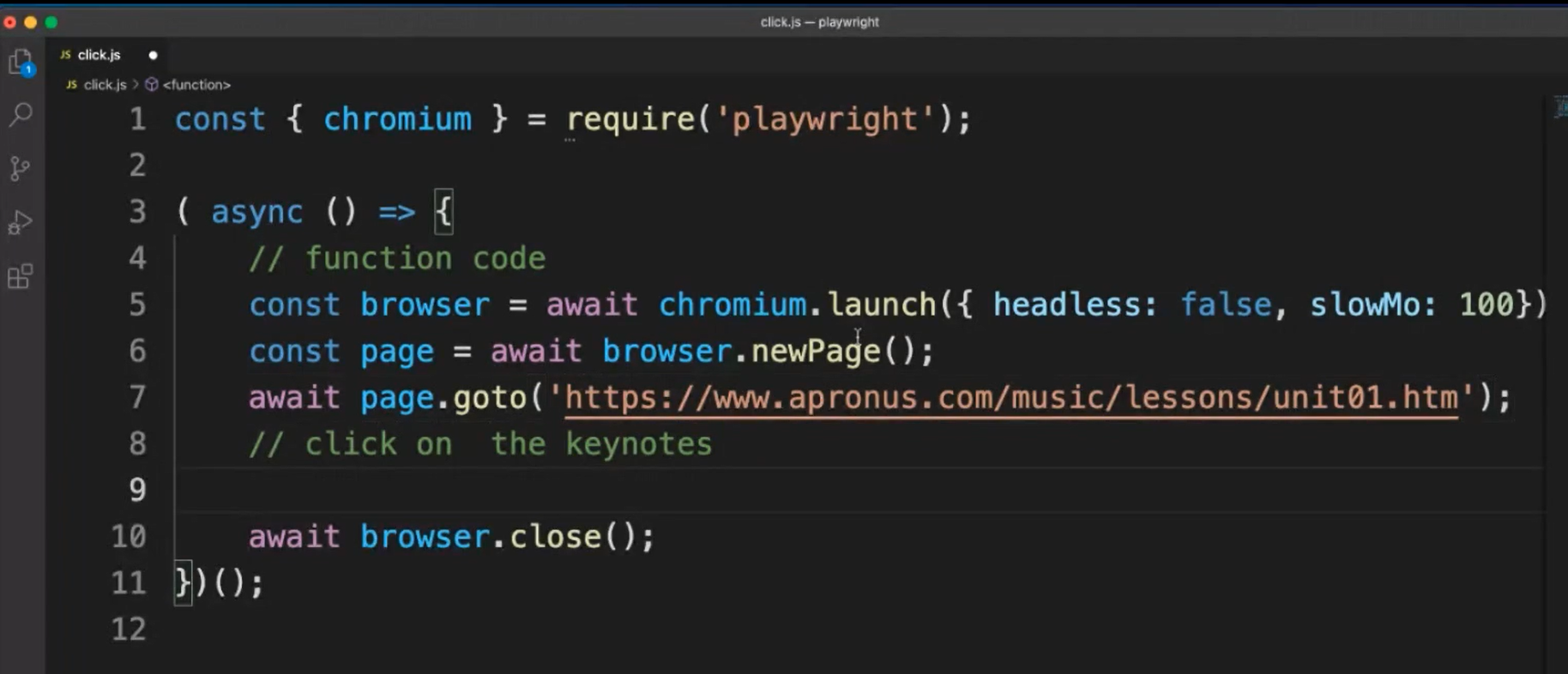The width and height of the screenshot is (1568, 674).
Task: Open the Explorer panel in activity bar
Action: tap(21, 63)
